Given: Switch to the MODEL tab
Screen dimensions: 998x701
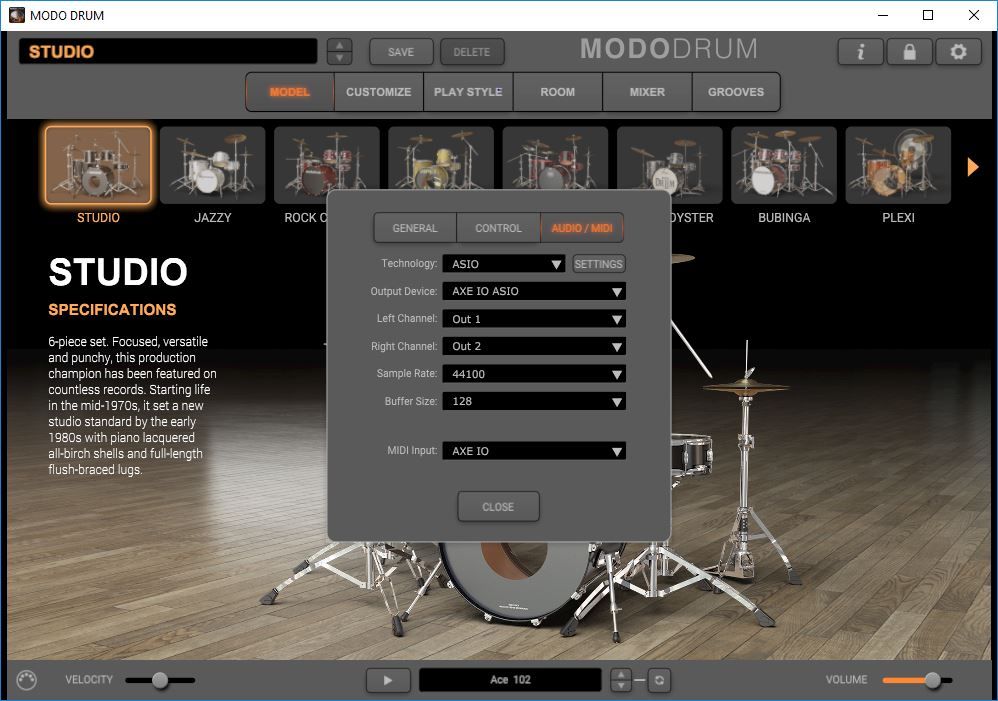Looking at the screenshot, I should 290,92.
